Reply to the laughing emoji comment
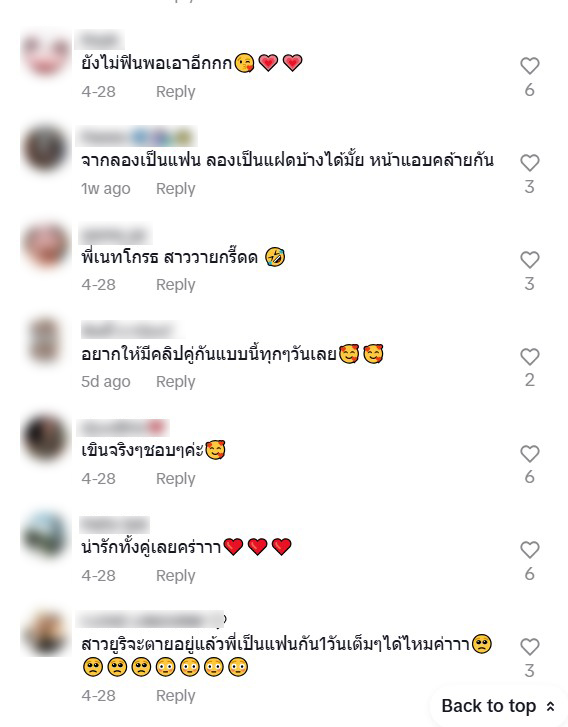 175,285
